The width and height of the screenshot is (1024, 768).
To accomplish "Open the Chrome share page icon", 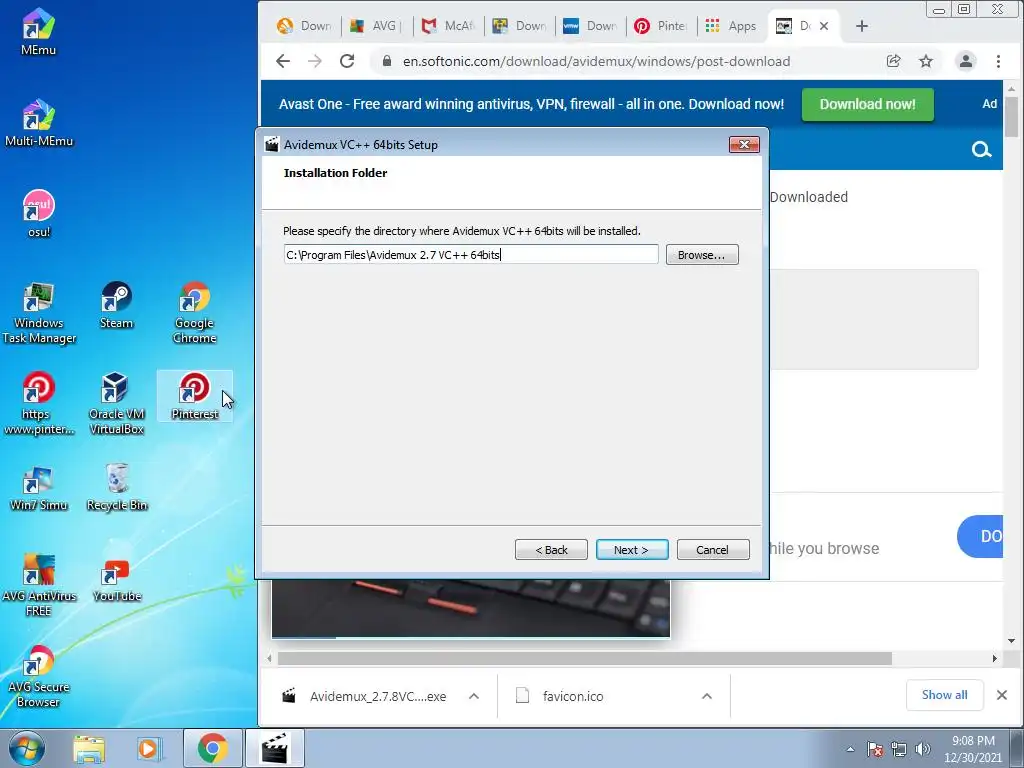I will pos(893,61).
